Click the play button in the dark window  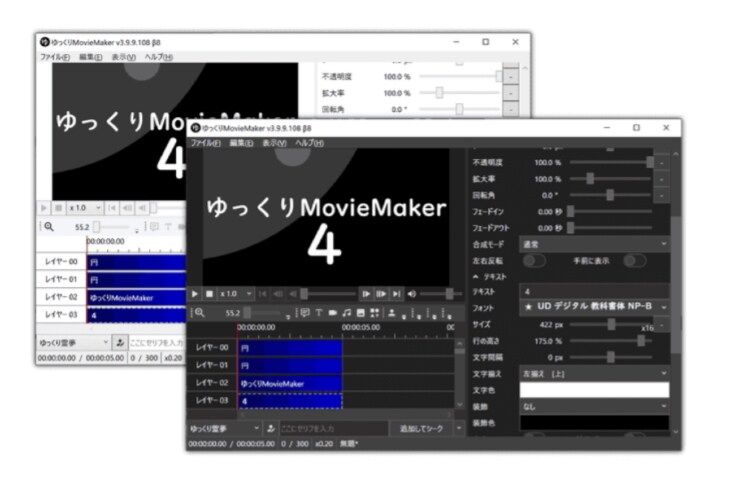click(194, 294)
